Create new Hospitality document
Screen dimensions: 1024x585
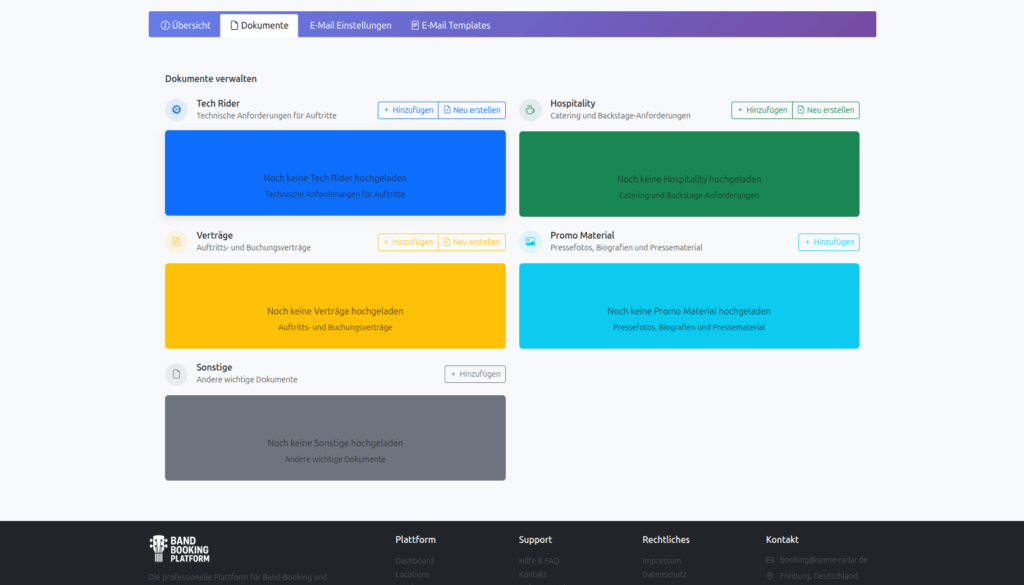click(825, 110)
